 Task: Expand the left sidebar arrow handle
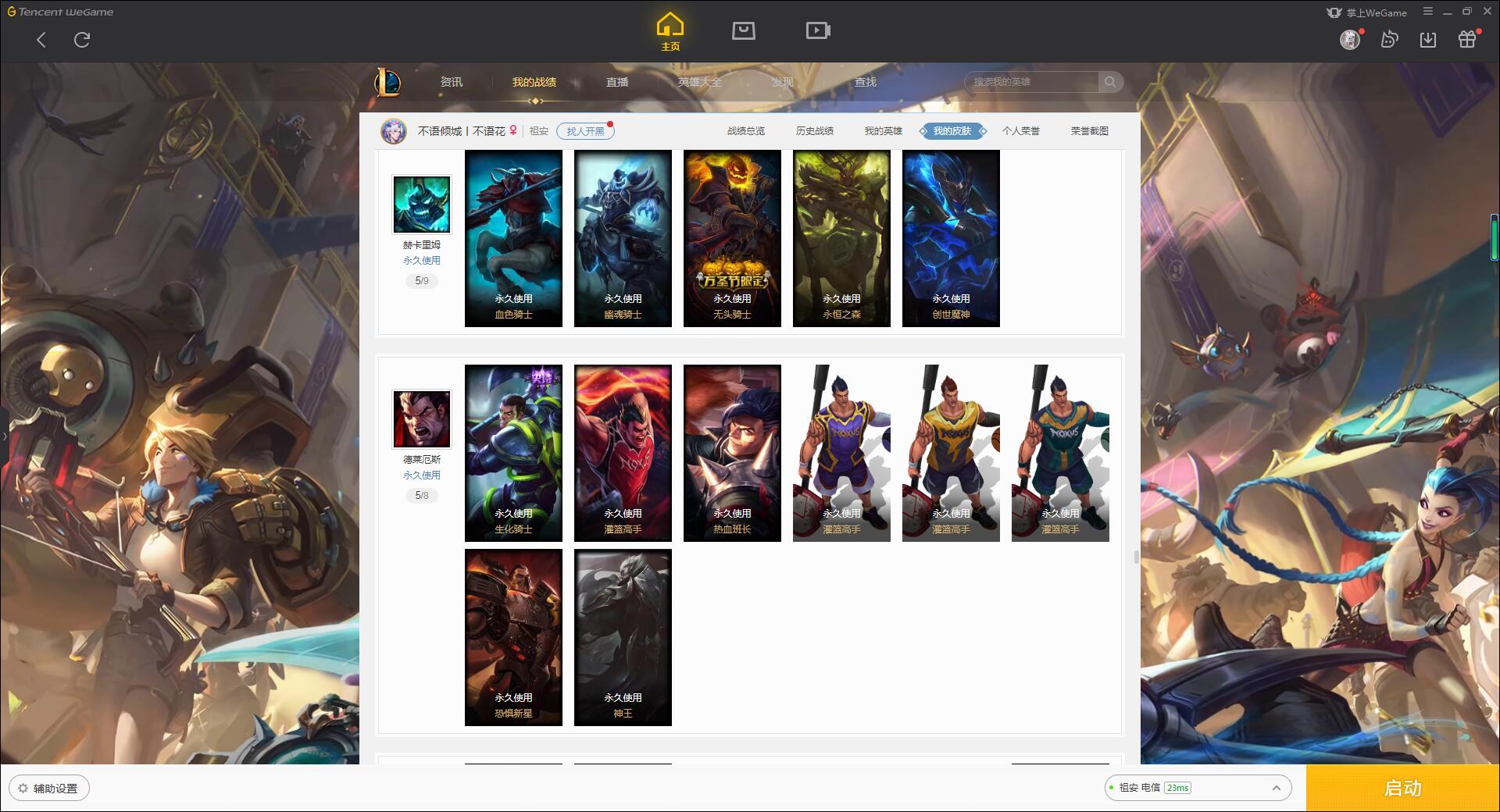[x=4, y=436]
